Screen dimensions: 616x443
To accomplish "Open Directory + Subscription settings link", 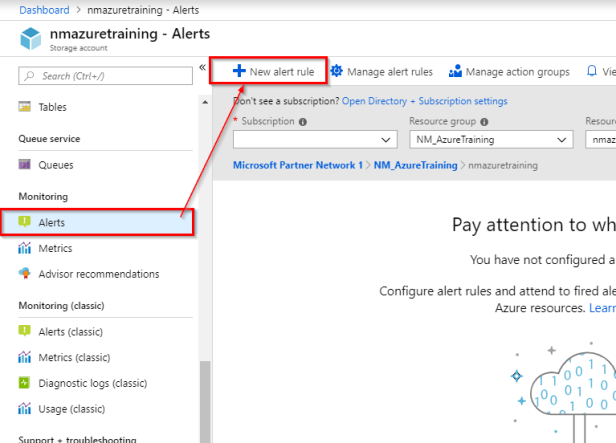I will (424, 101).
